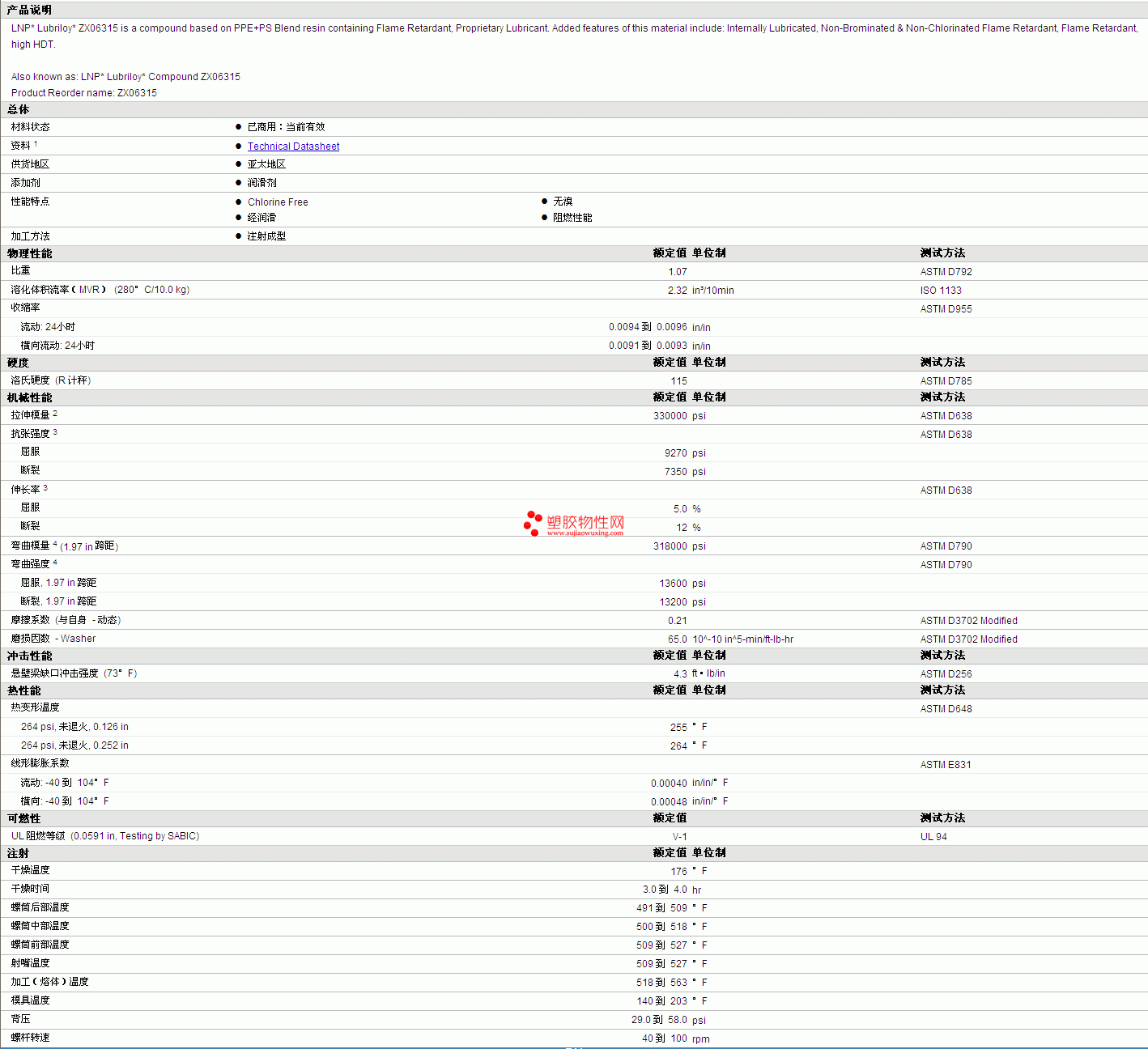Select the UL 94 test method

coord(933,837)
